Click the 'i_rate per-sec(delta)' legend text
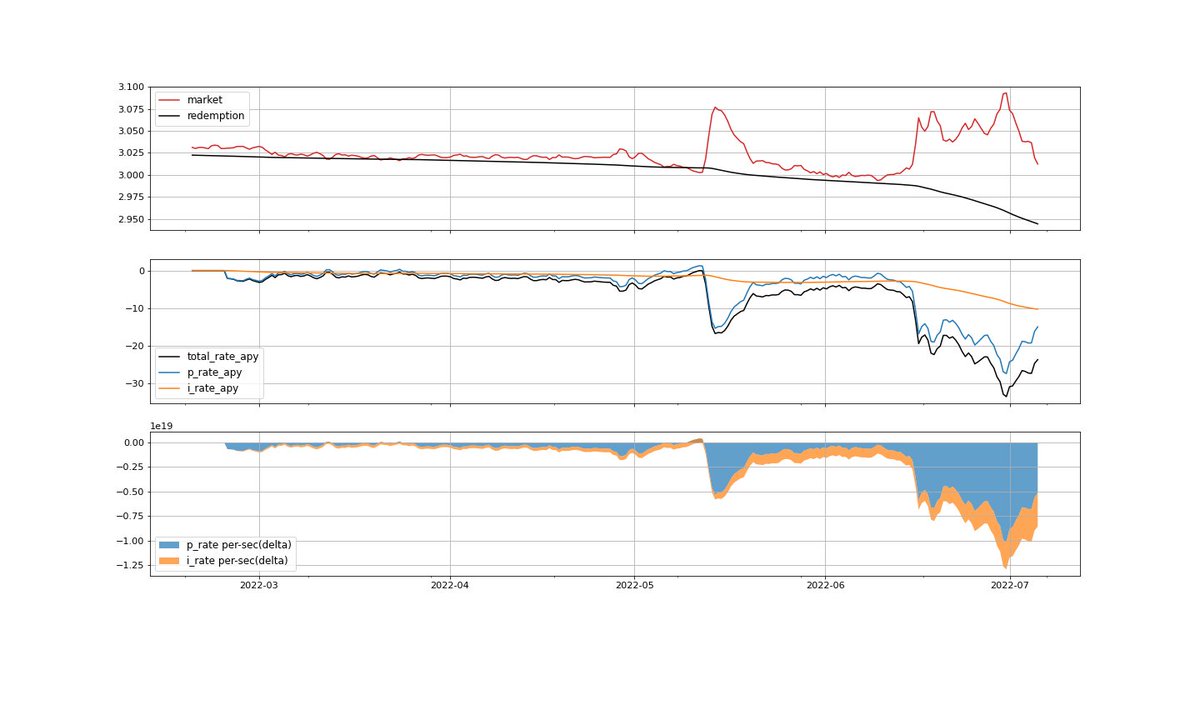Viewport: 1200px width, 720px height. point(240,560)
